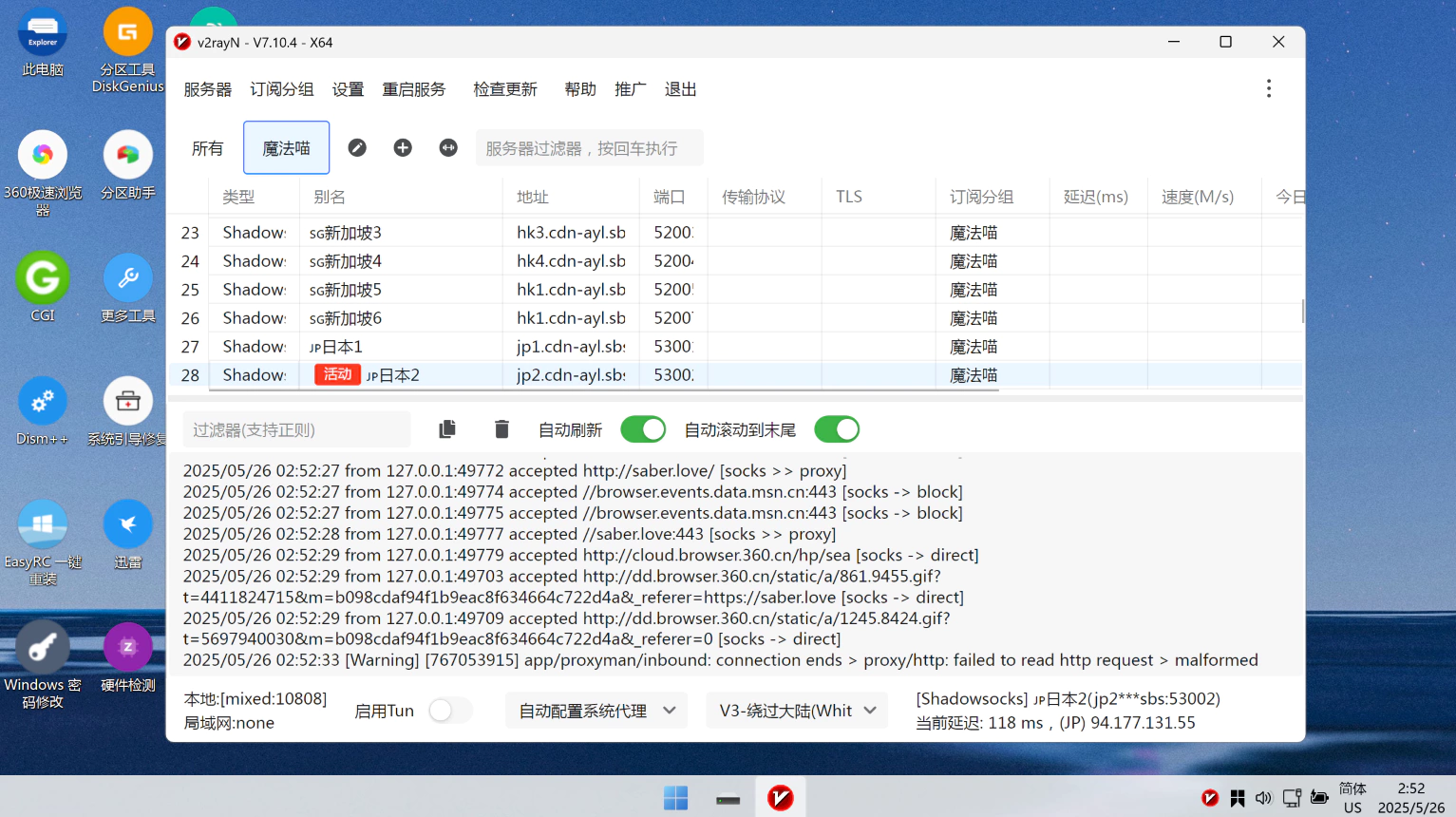Switch to the 所有 group tab
Image resolution: width=1456 pixels, height=817 pixels.
tap(208, 148)
